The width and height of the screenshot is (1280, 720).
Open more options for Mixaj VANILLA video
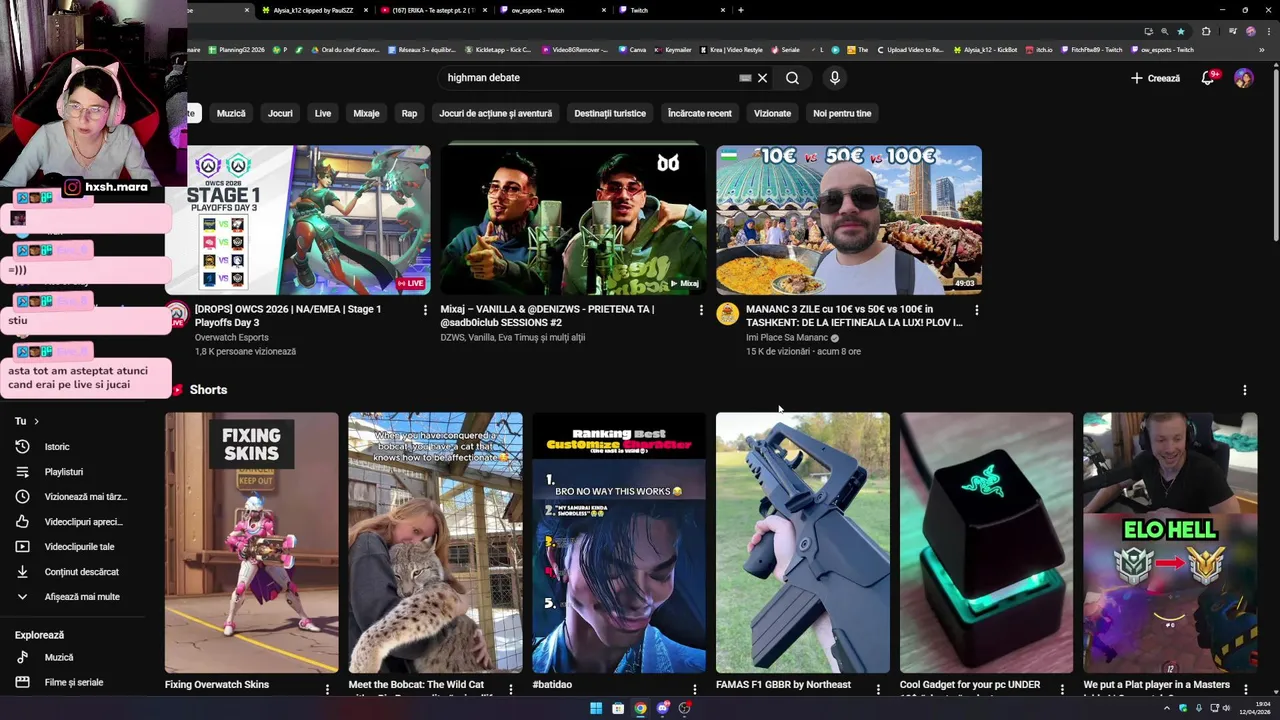tap(701, 310)
